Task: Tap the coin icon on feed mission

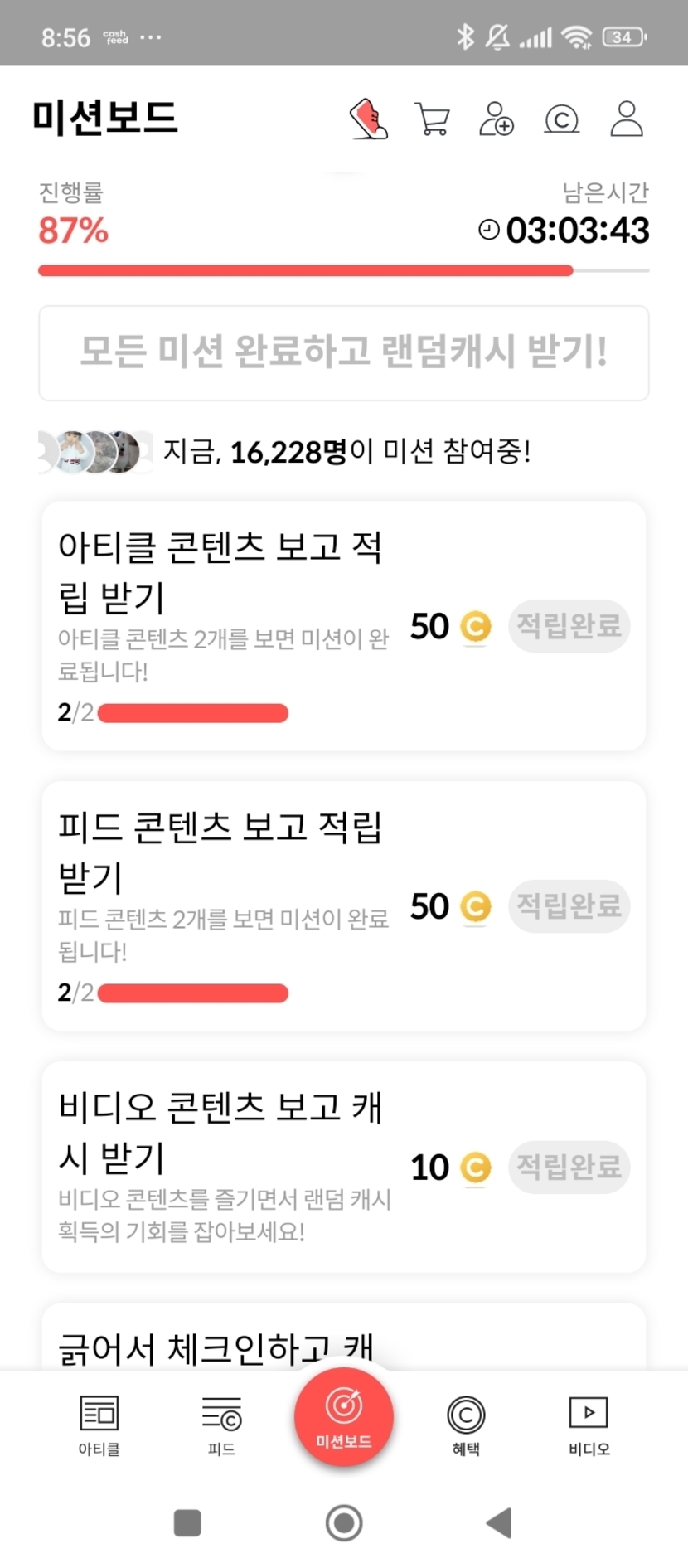Action: click(x=476, y=906)
